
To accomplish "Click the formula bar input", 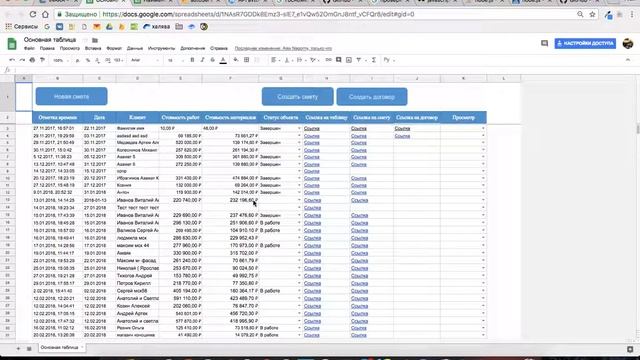I will tap(327, 70).
